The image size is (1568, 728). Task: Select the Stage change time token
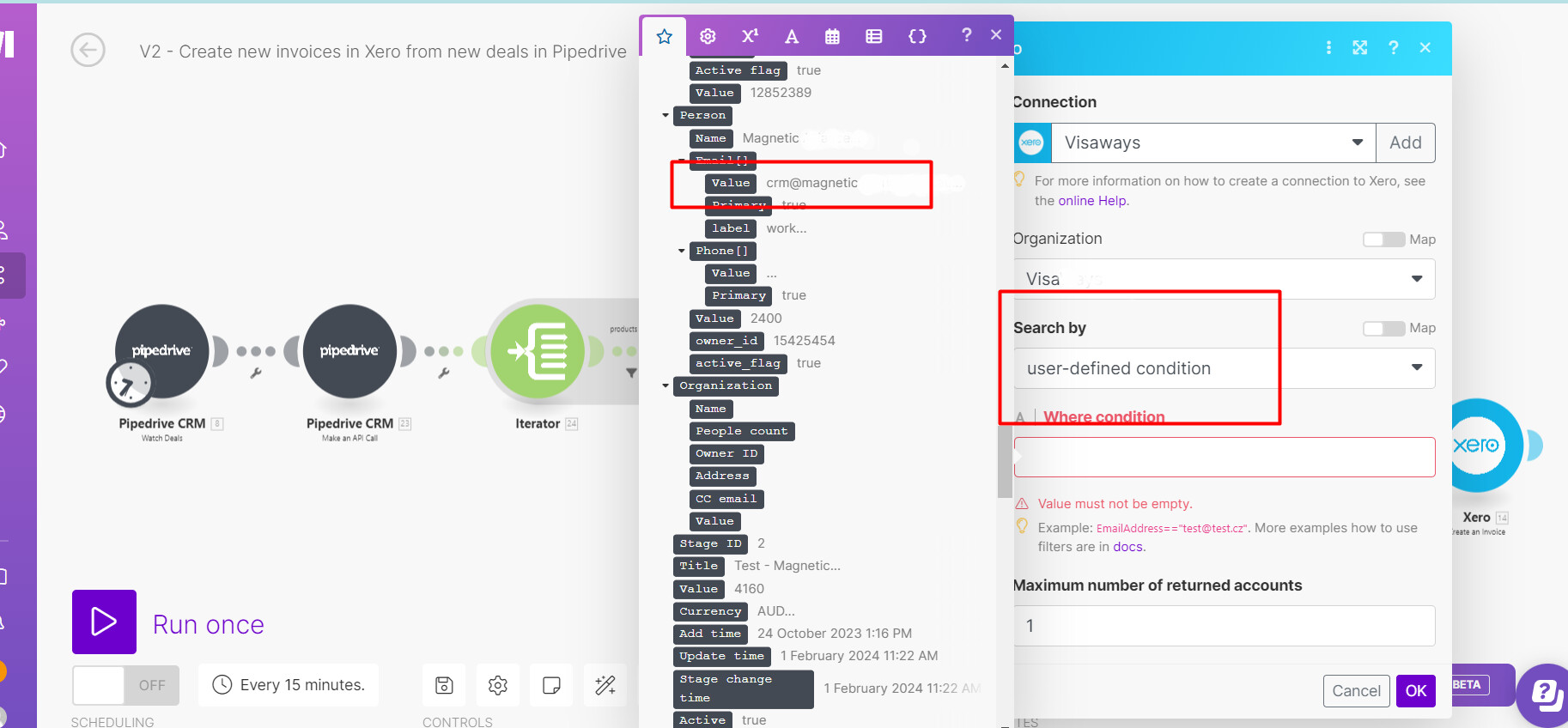pos(744,689)
